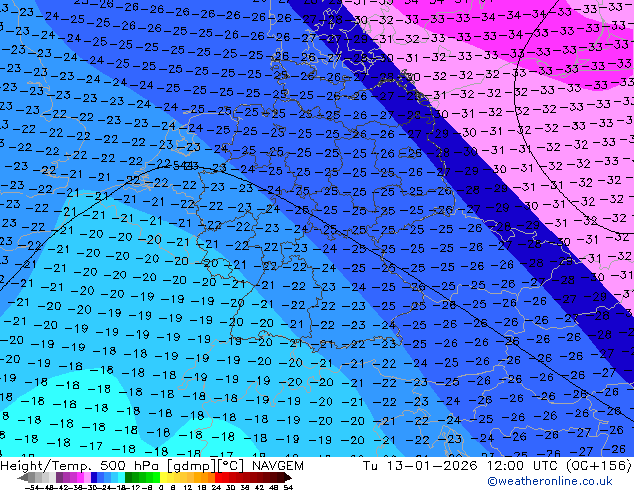Click the dark purple -42 legend swatch
This screenshot has height=490, width=634.
click(59, 477)
